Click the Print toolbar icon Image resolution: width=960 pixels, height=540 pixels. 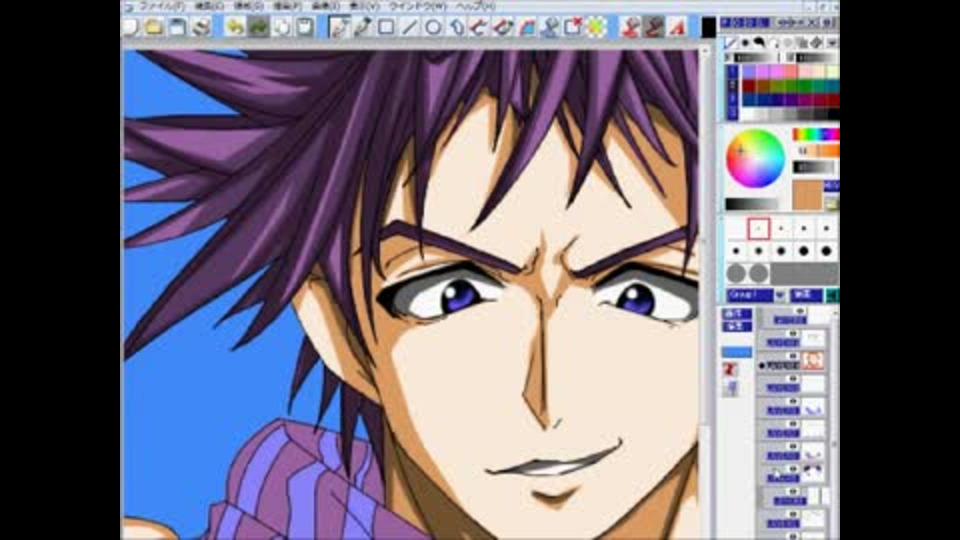[201, 27]
